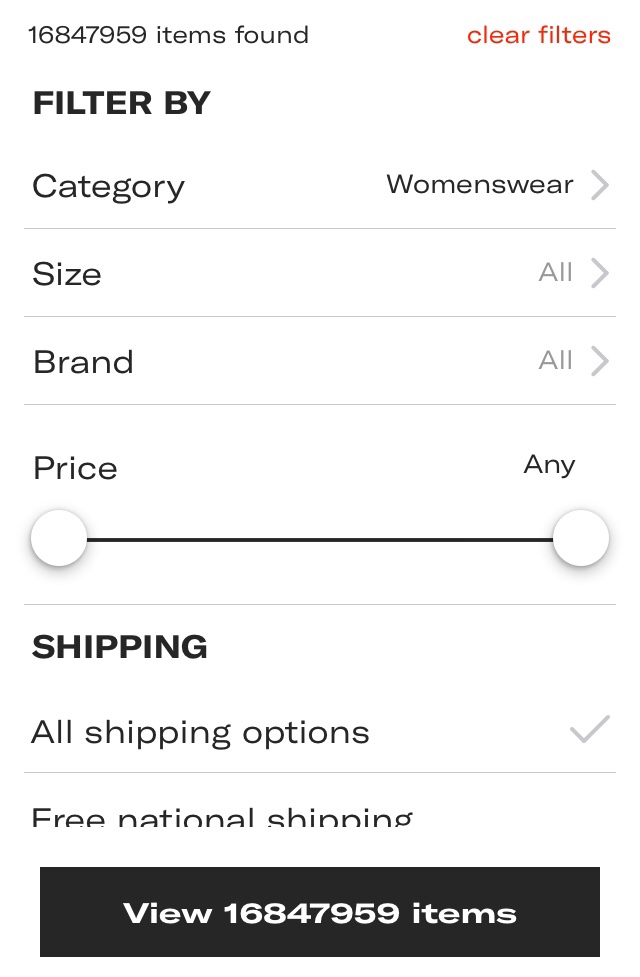The image size is (640, 977).
Task: Toggle the All shipping options checkmark
Action: (x=589, y=731)
